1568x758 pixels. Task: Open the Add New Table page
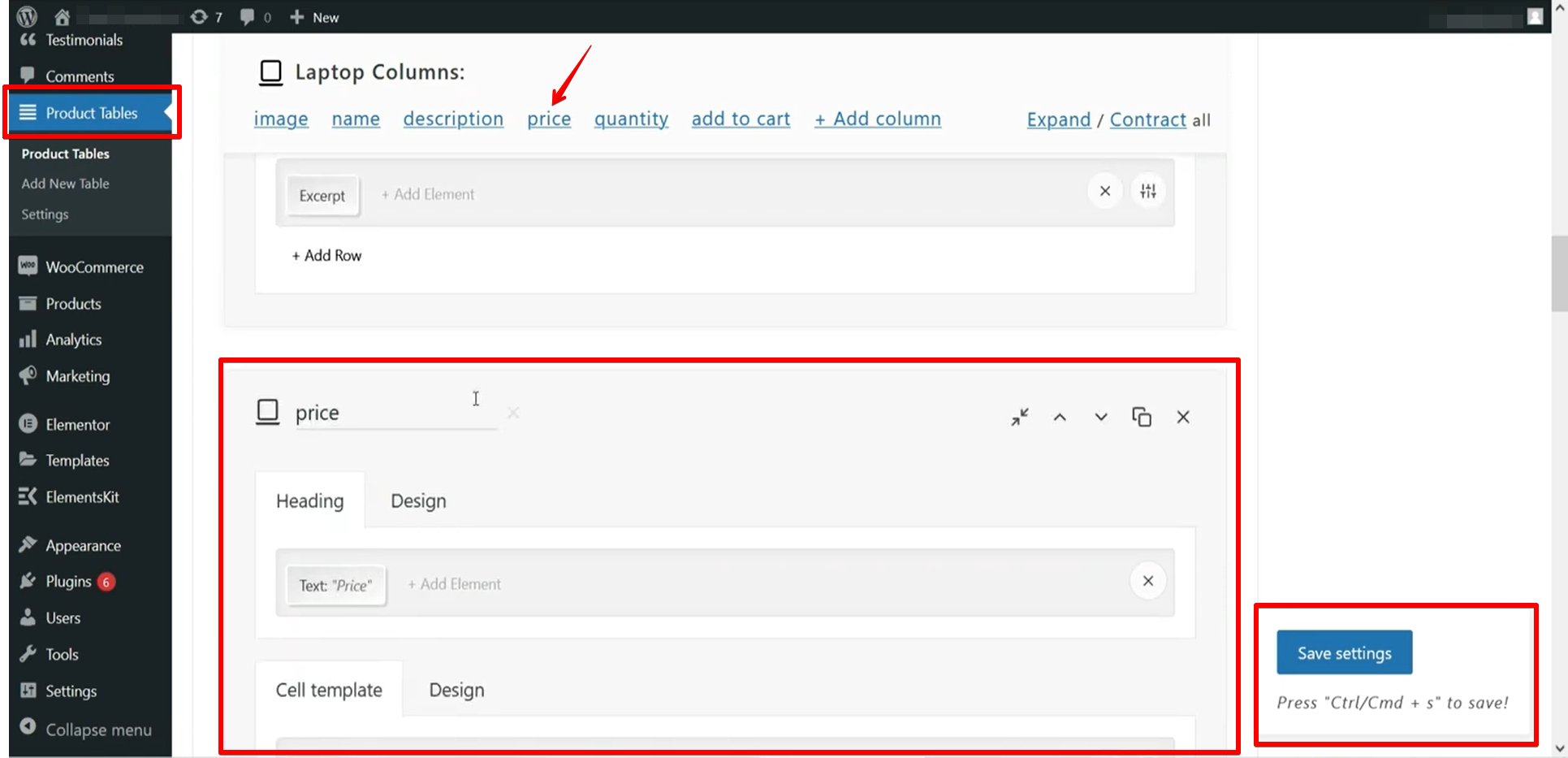coord(65,183)
